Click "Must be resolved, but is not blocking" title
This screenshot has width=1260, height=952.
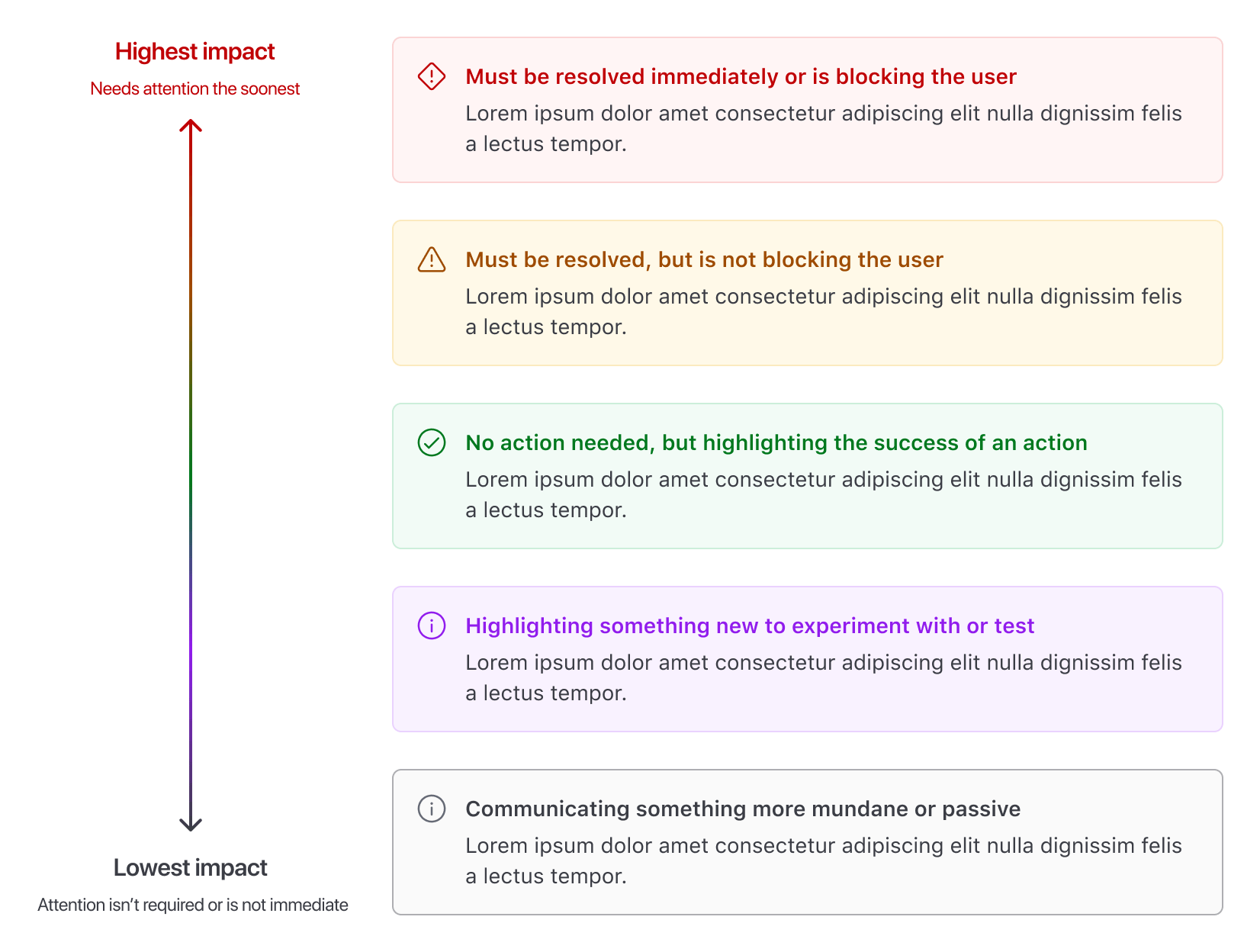click(x=704, y=259)
